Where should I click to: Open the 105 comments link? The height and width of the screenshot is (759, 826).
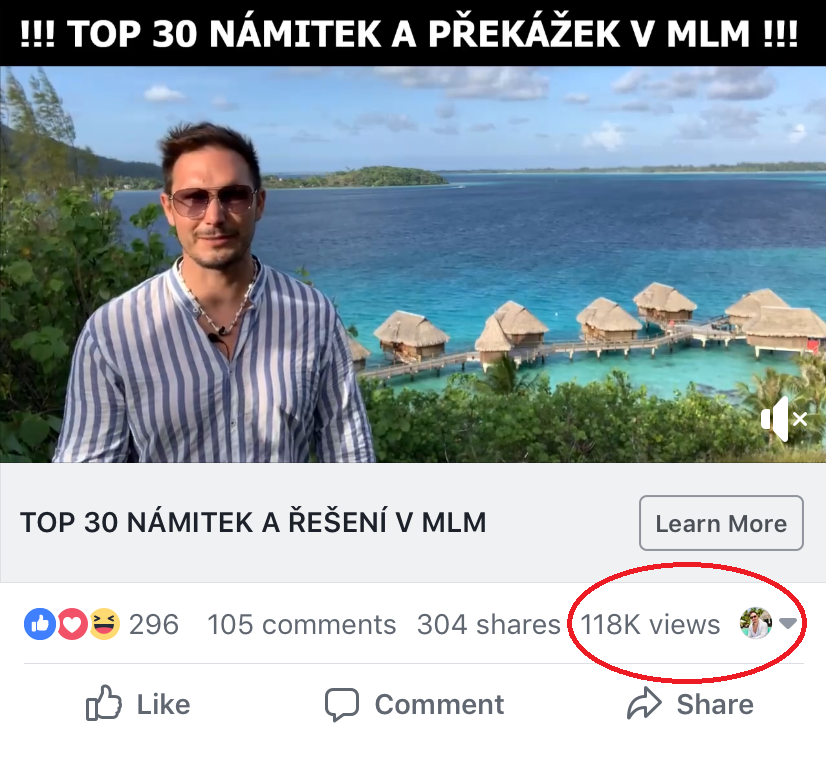click(301, 625)
